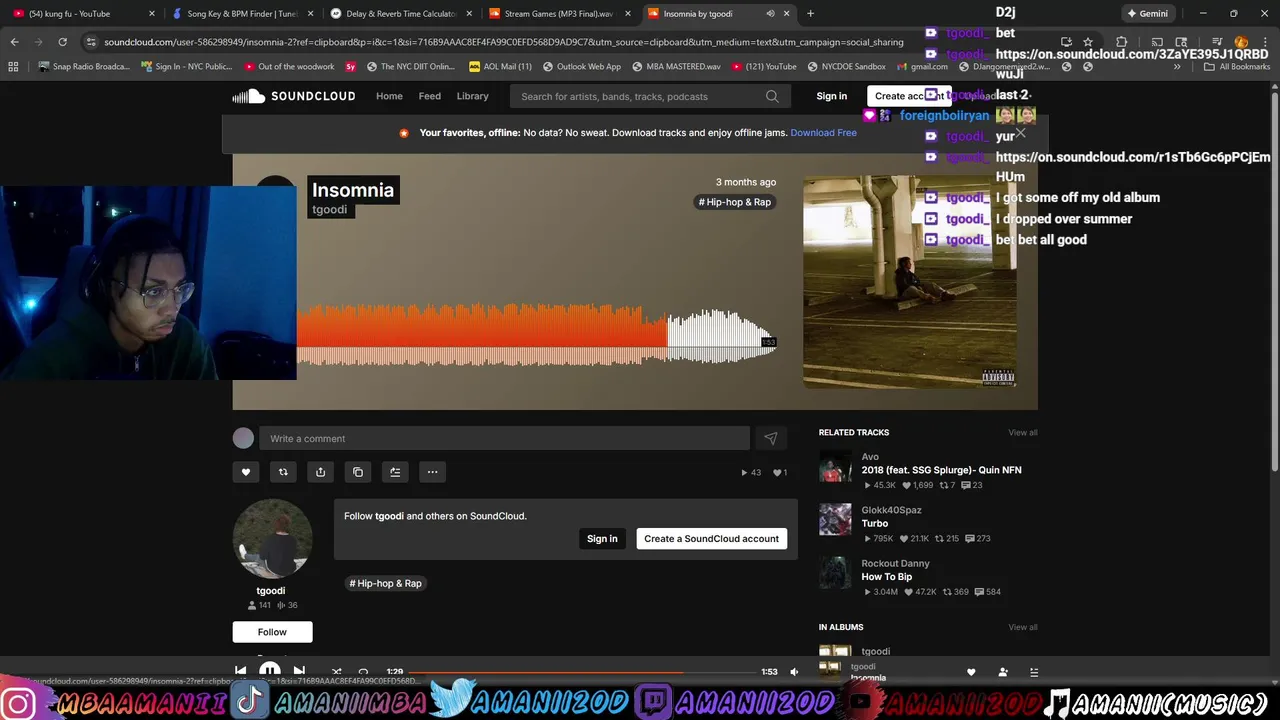
Task: Share the Insomnia track
Action: pos(320,472)
